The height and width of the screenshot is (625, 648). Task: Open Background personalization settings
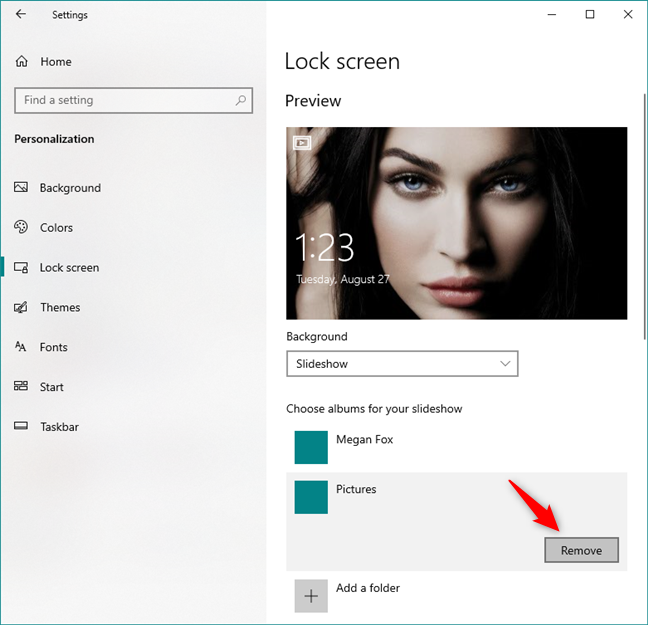(70, 188)
